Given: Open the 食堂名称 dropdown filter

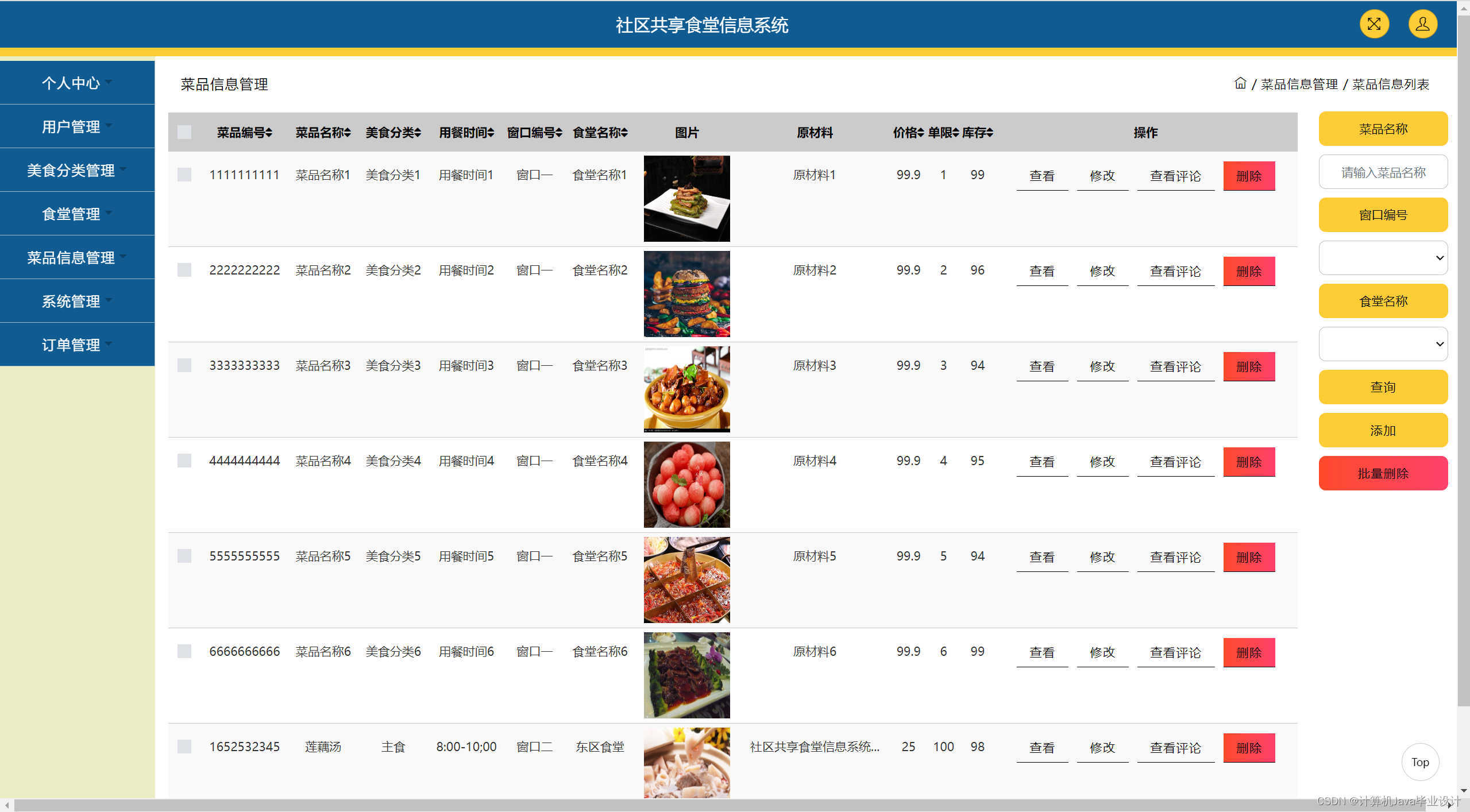Looking at the screenshot, I should coord(1383,344).
